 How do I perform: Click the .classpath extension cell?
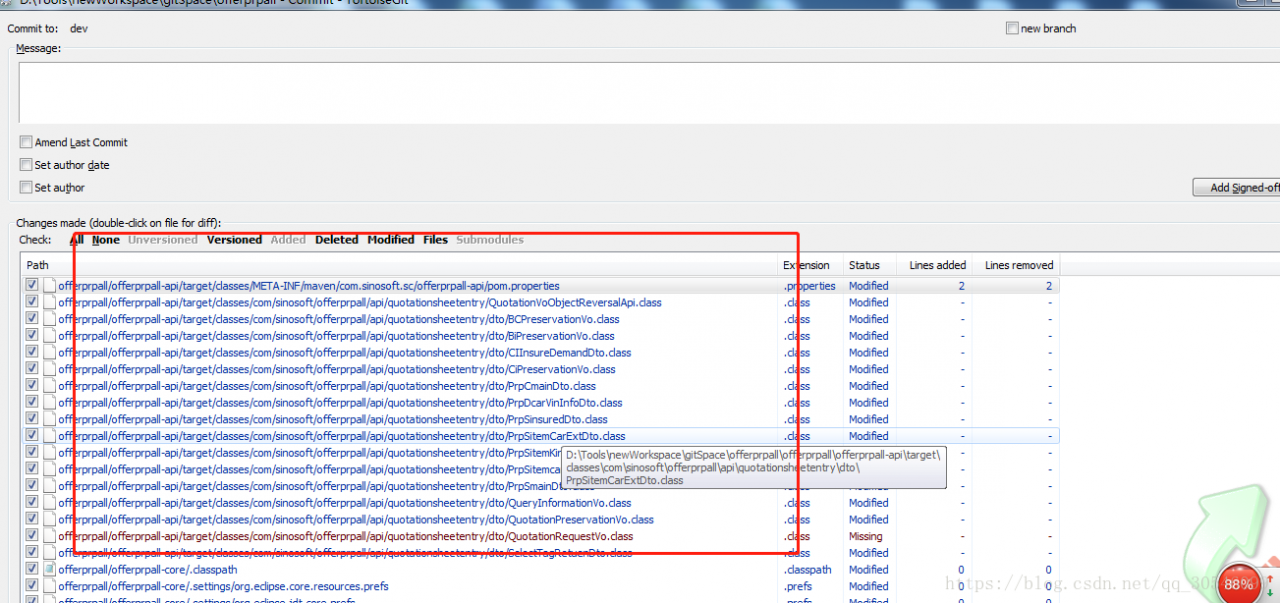807,570
